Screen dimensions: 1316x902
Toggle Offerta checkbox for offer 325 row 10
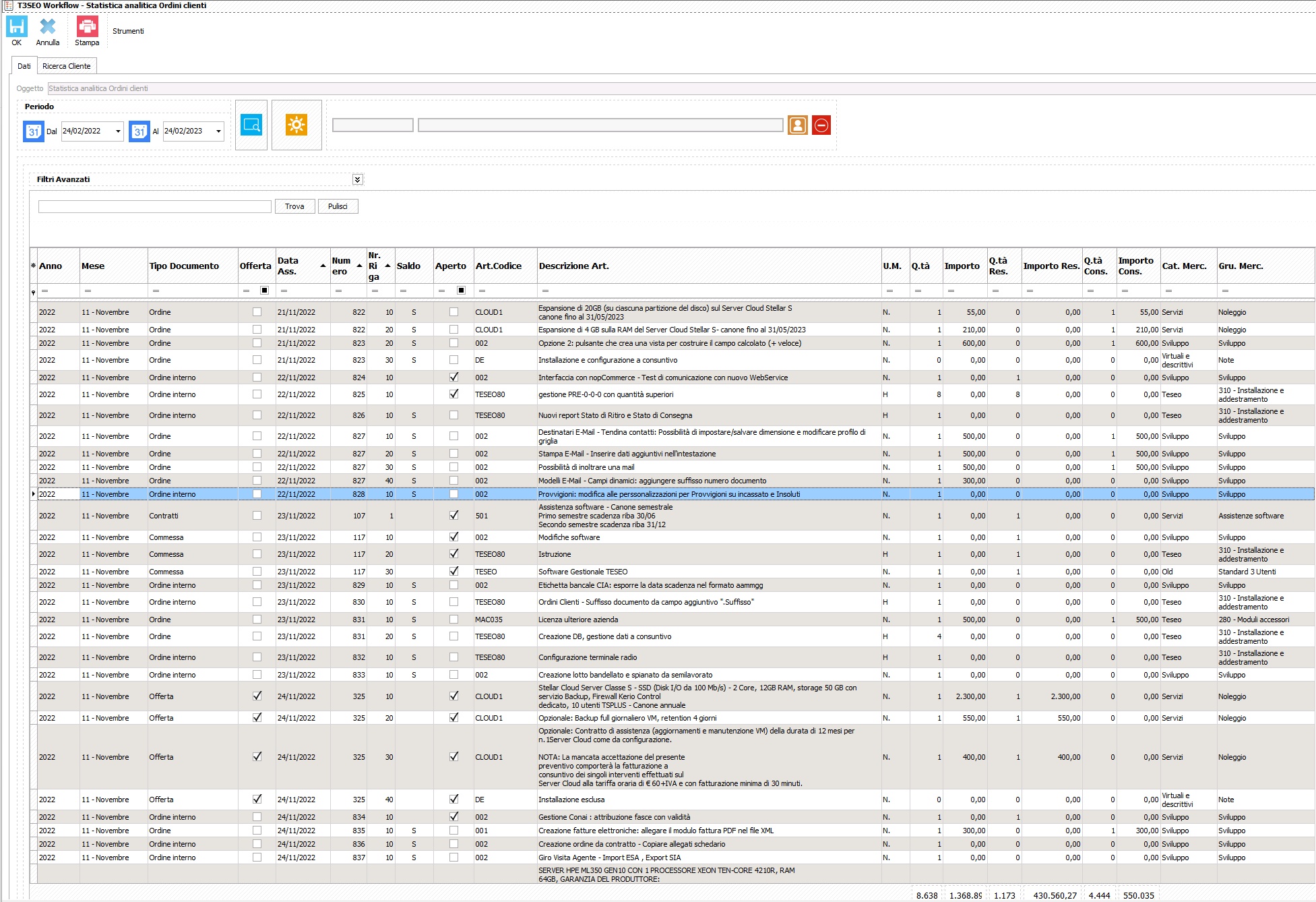tap(257, 696)
